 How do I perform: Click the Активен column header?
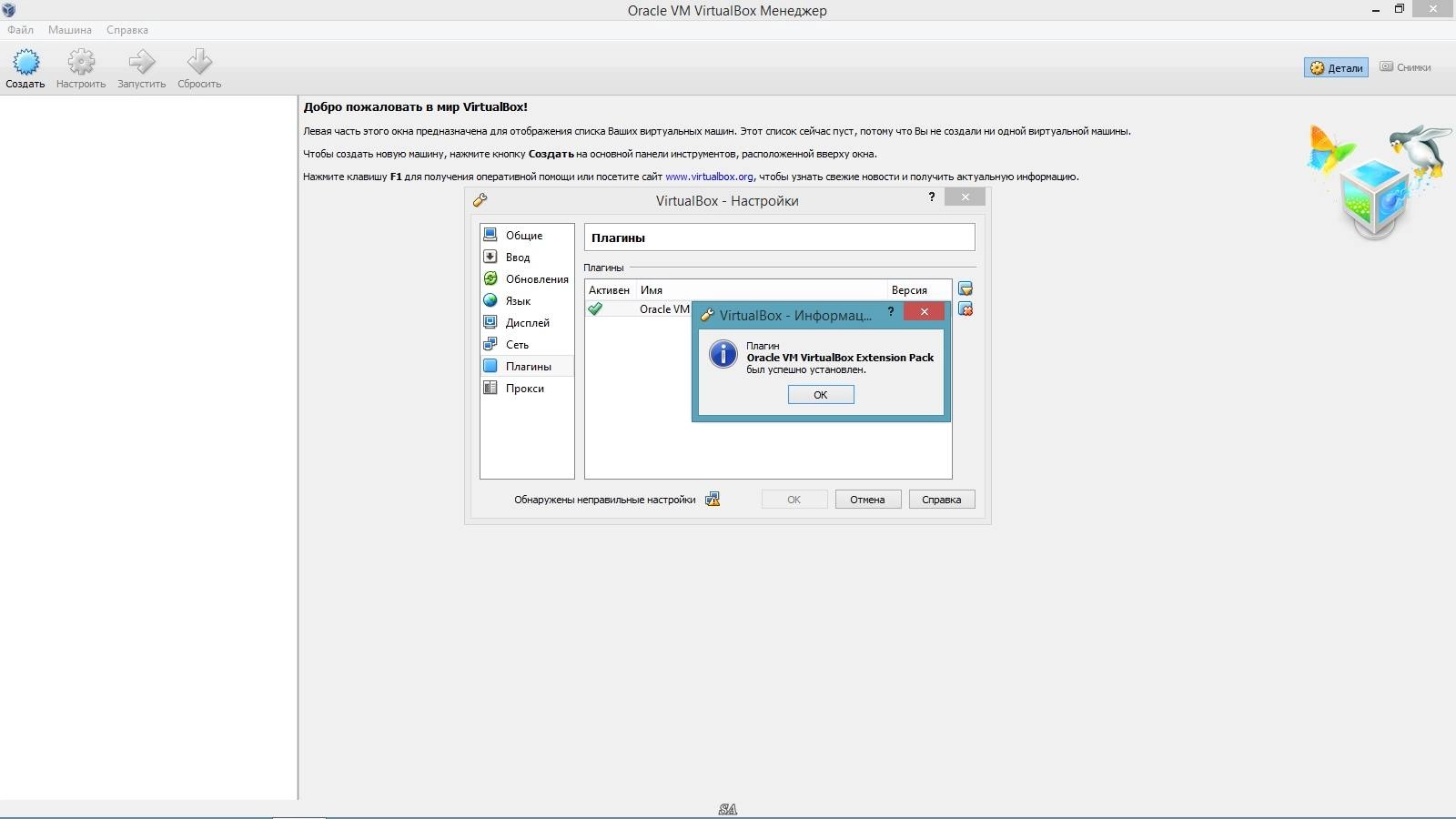point(609,289)
